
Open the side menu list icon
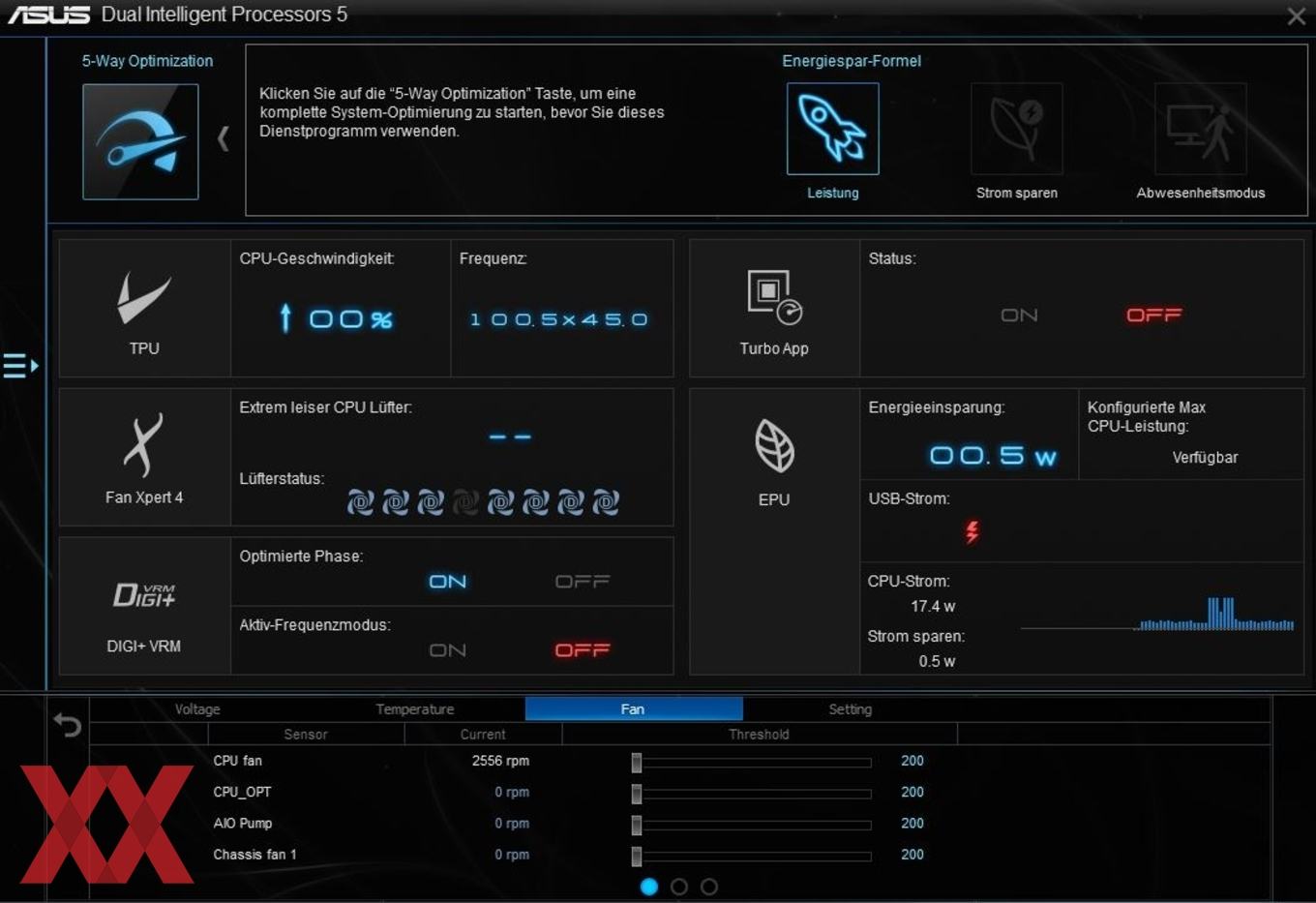tap(20, 366)
